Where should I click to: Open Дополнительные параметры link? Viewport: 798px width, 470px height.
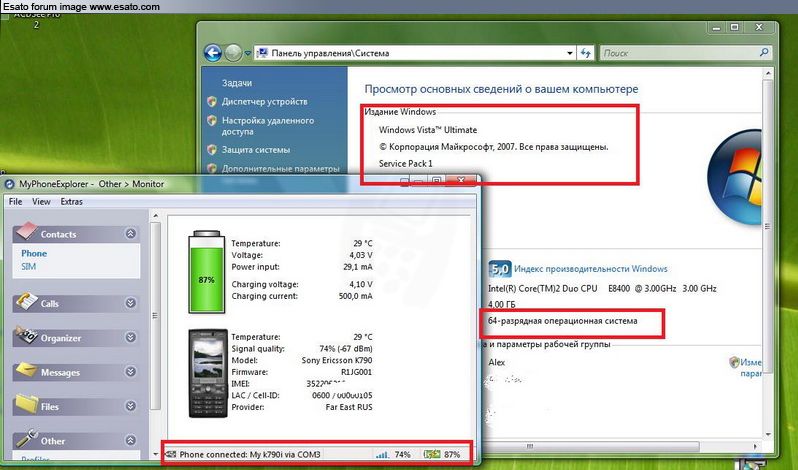coord(280,168)
